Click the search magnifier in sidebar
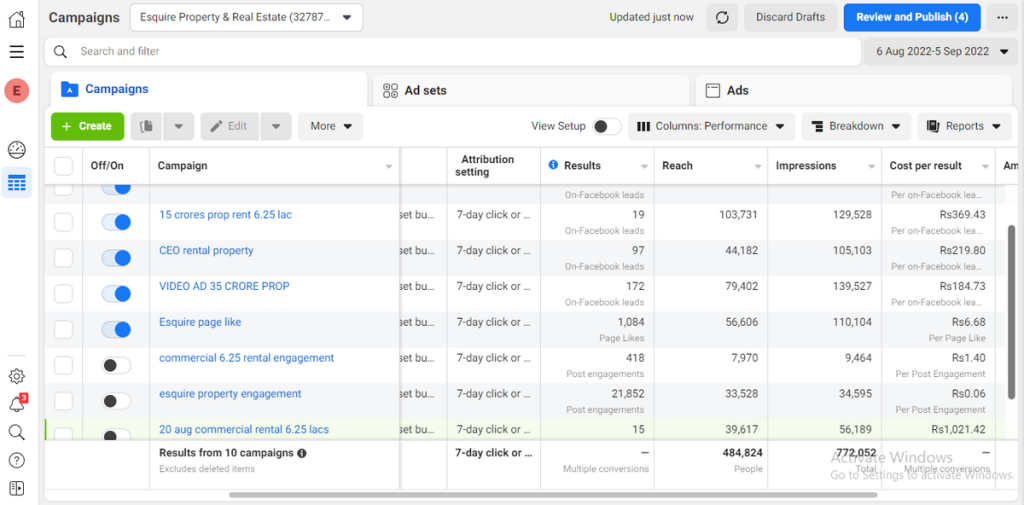This screenshot has width=1024, height=505. [16, 432]
